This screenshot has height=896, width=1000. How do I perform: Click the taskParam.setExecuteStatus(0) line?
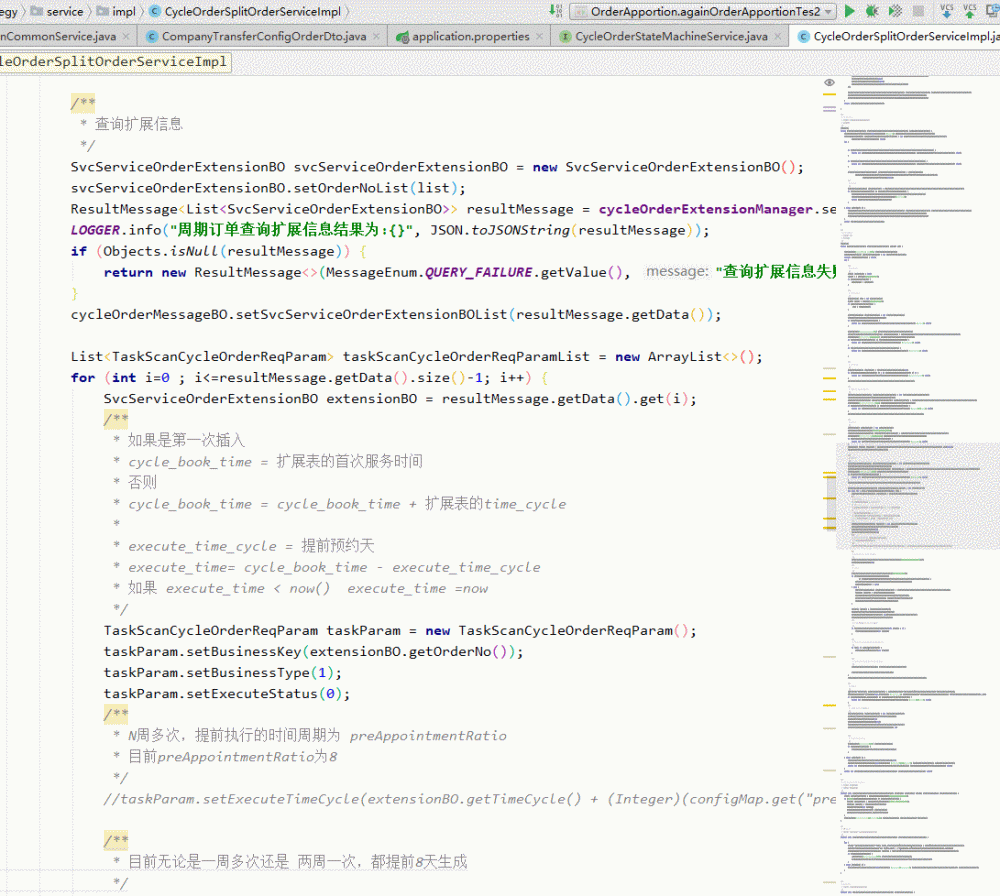click(x=227, y=693)
